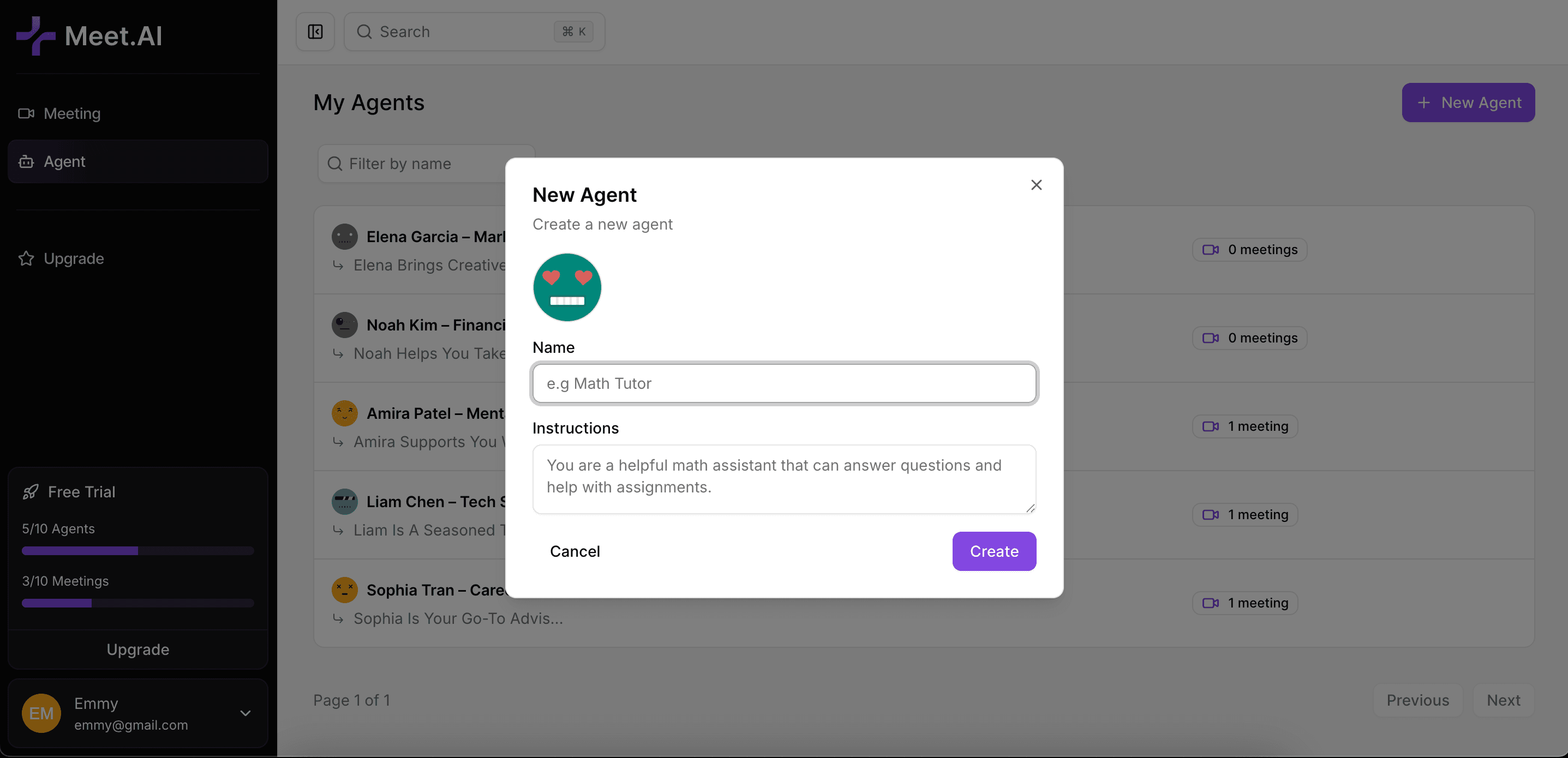Click Noah Kim's agent avatar
This screenshot has width=1568, height=758.
[x=344, y=325]
